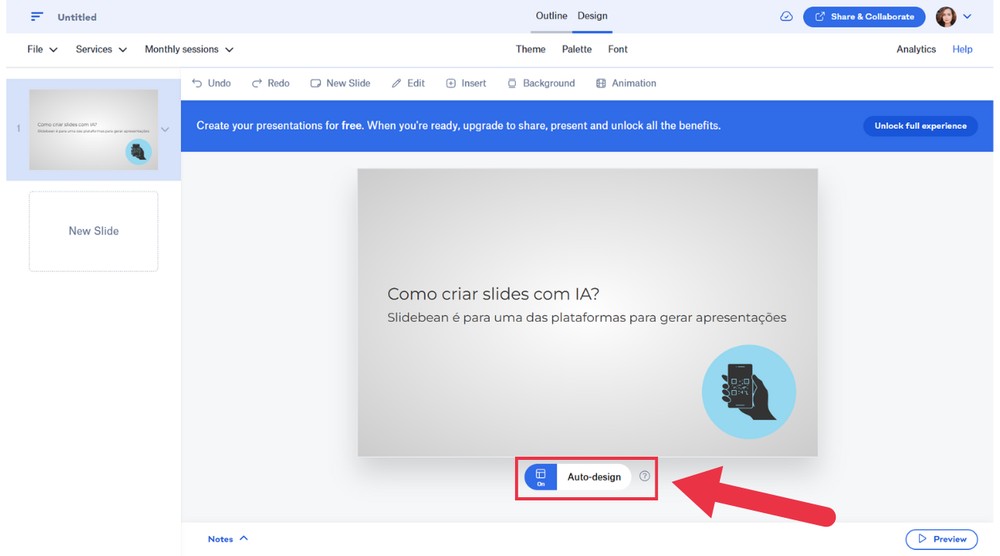Open the Theme options
The height and width of the screenshot is (556, 1000).
pos(531,49)
